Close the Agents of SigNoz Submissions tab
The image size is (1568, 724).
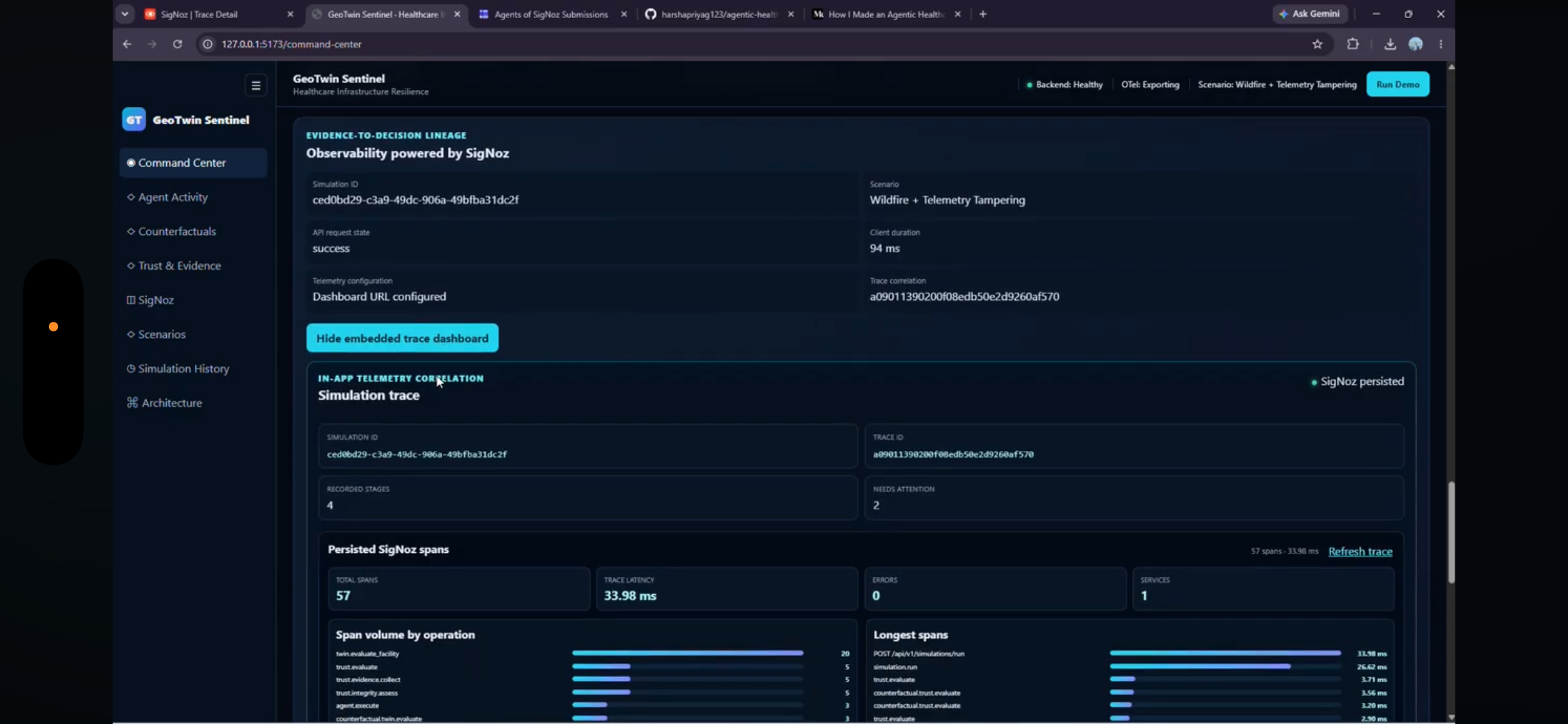coord(624,14)
